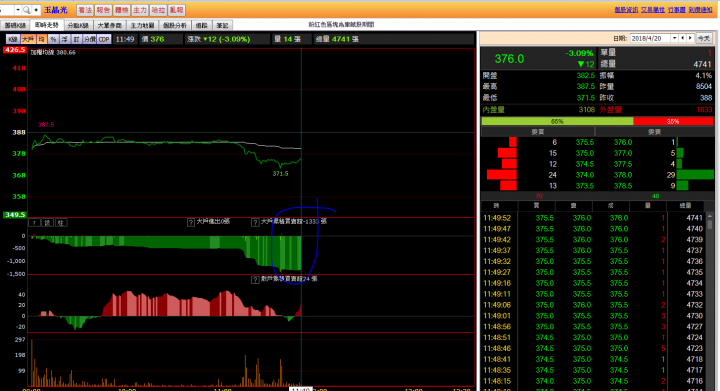Open the 看法 red button
This screenshot has width=720, height=391.
[x=84, y=10]
